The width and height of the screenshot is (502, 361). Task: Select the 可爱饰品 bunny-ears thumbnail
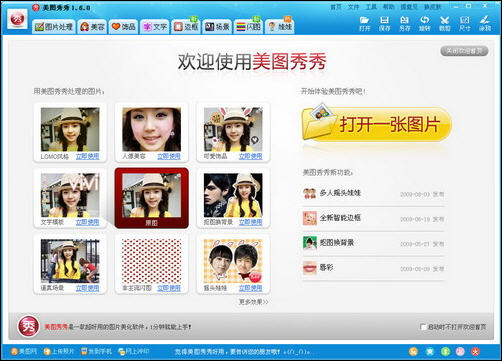pos(233,129)
